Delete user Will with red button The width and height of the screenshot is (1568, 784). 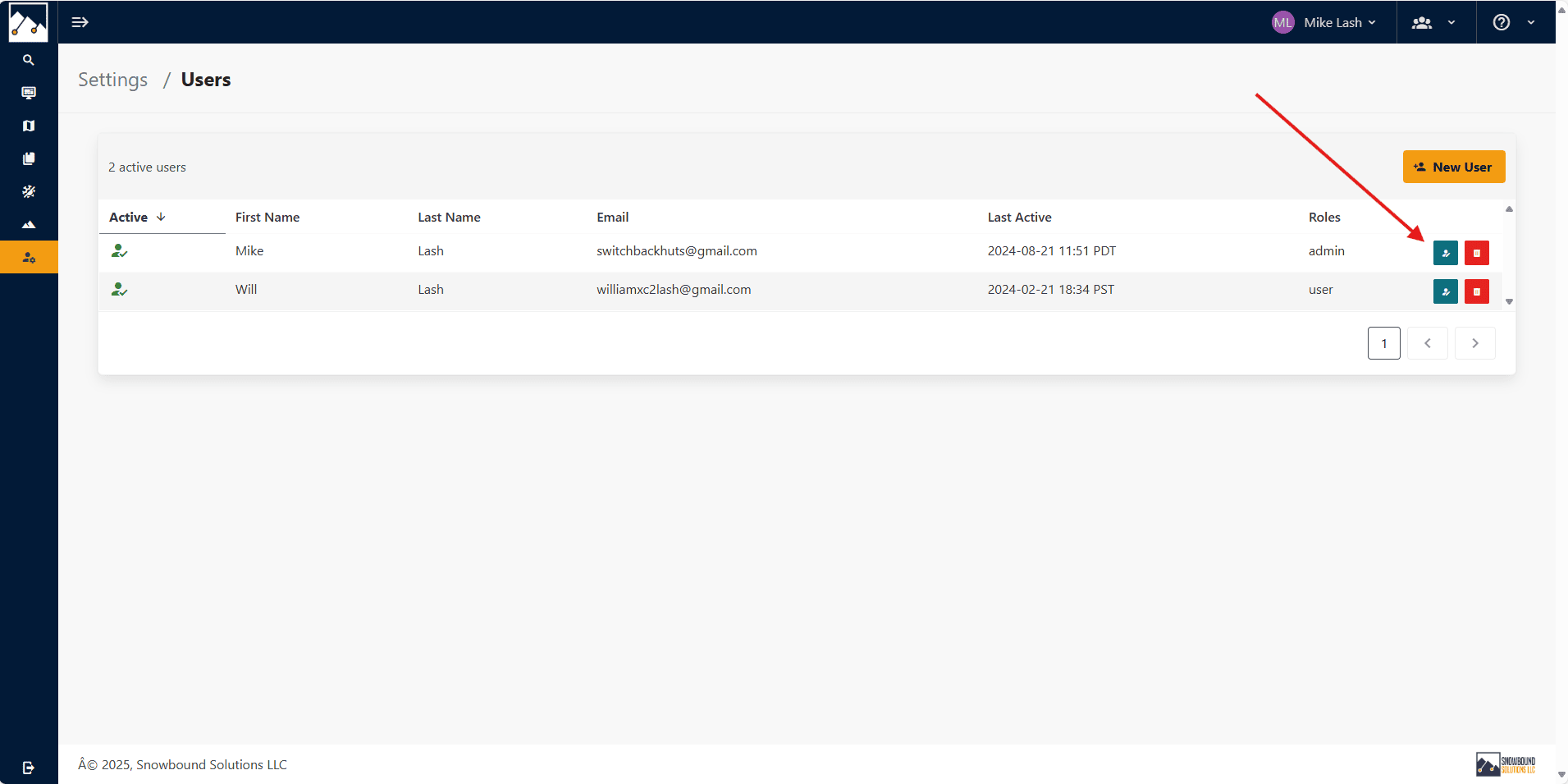click(1476, 291)
